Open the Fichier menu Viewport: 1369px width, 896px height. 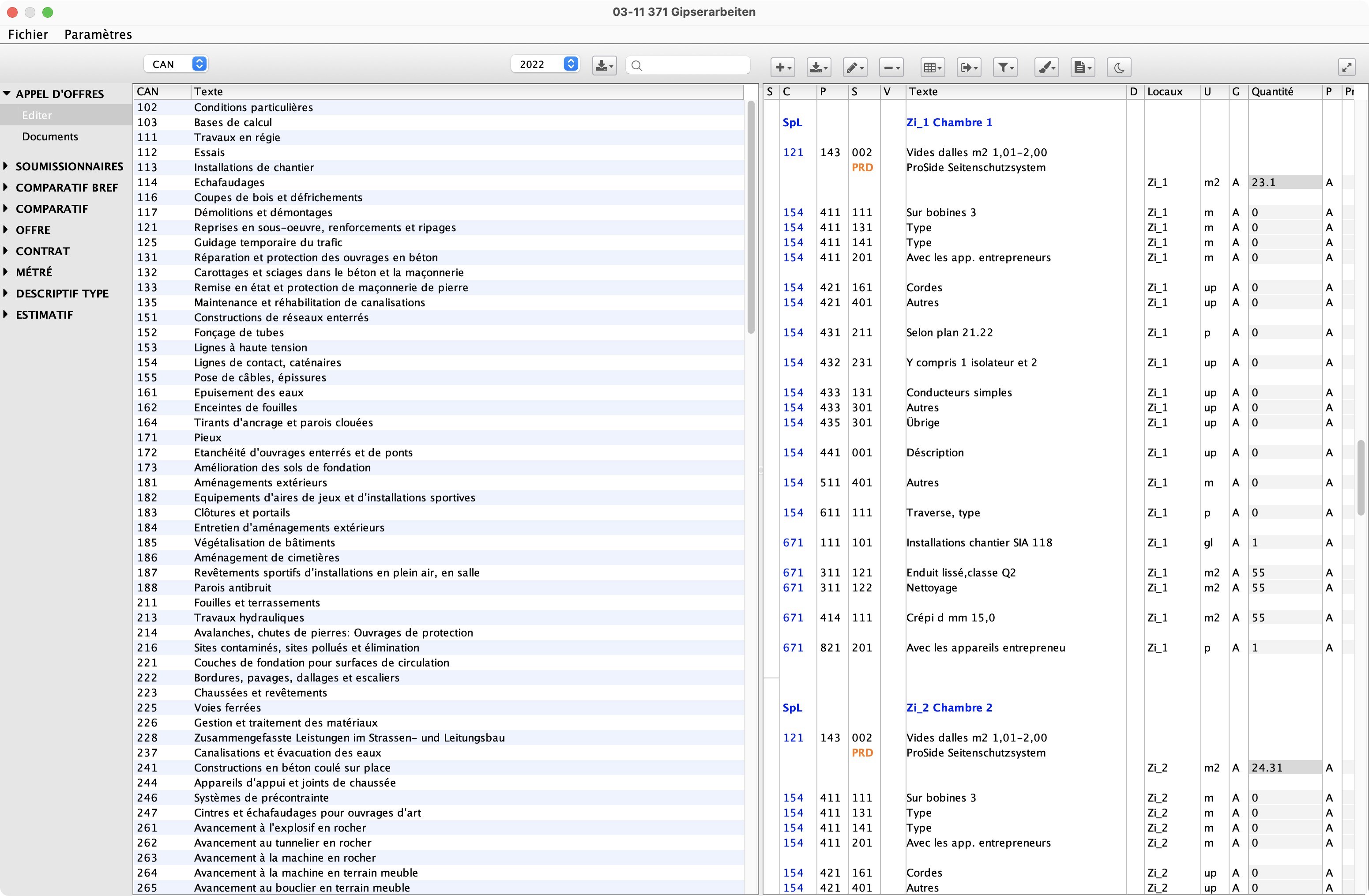[28, 34]
